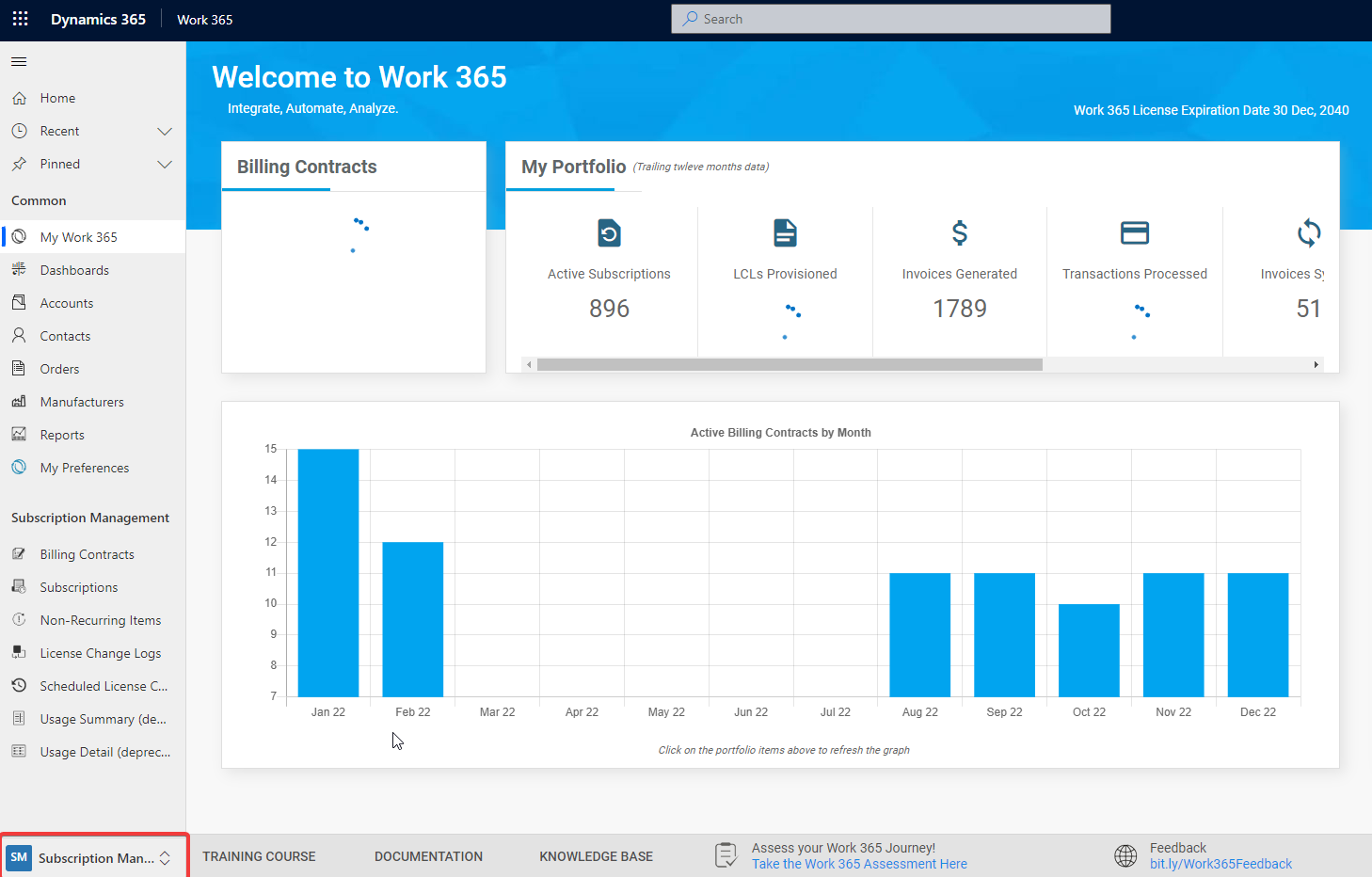Expand the Recent list chevron

(x=165, y=131)
